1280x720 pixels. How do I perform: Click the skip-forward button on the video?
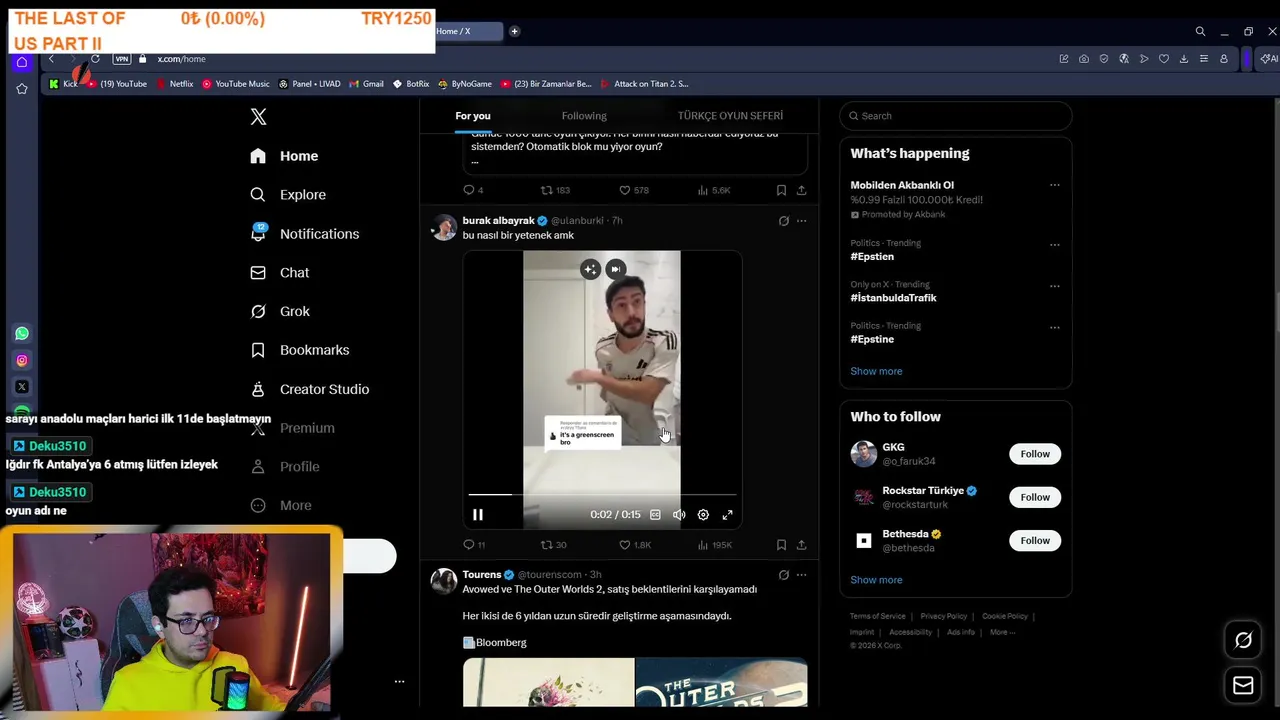click(616, 269)
